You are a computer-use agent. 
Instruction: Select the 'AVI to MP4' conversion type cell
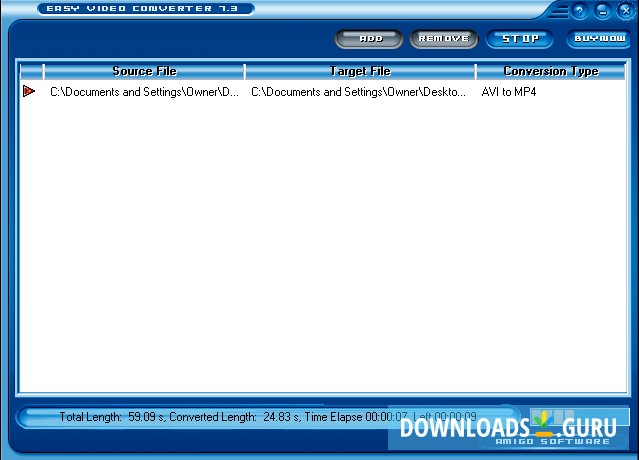click(509, 92)
